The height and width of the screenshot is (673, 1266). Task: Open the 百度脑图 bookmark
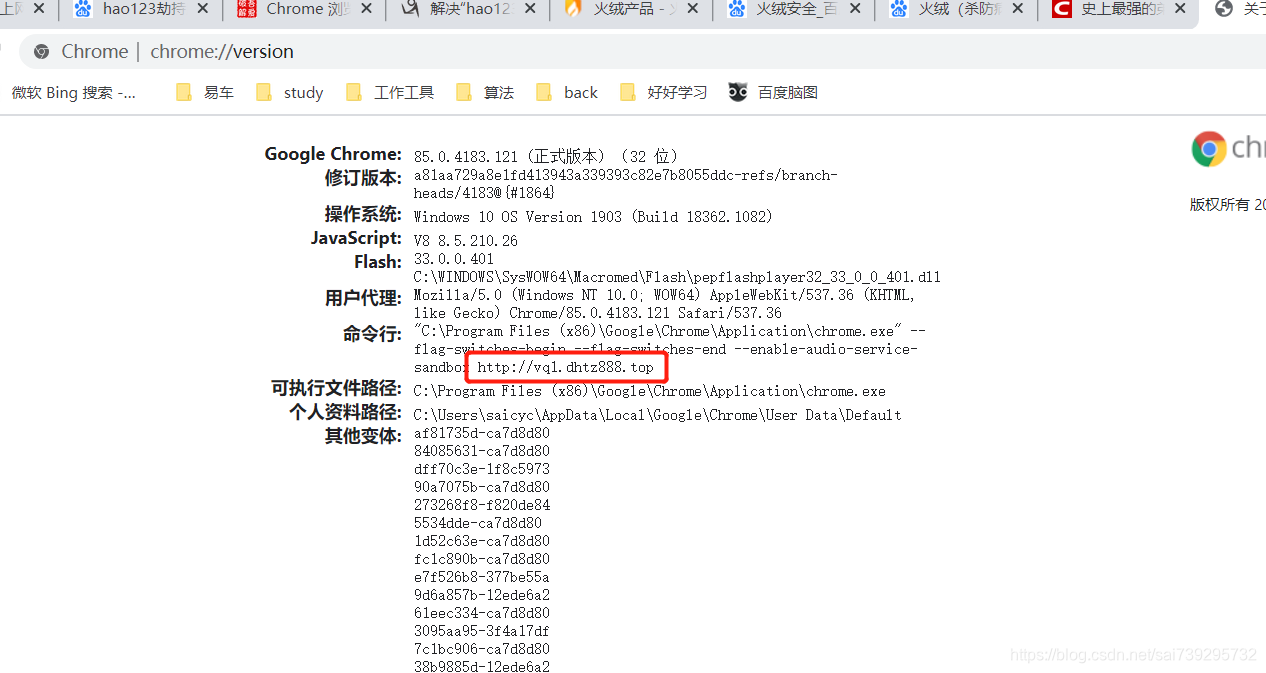(773, 92)
